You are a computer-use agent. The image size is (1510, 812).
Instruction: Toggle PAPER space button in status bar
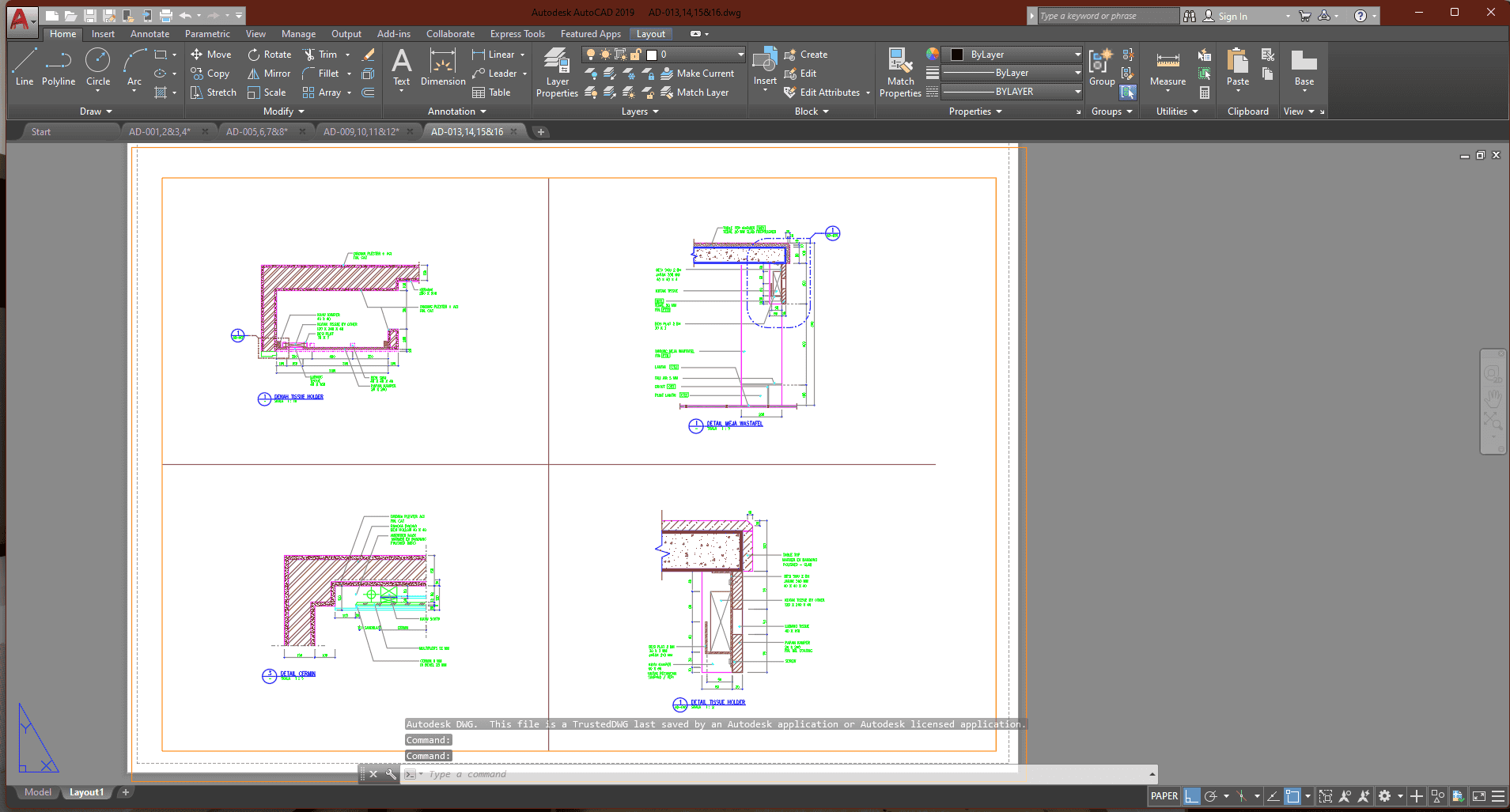click(1164, 796)
